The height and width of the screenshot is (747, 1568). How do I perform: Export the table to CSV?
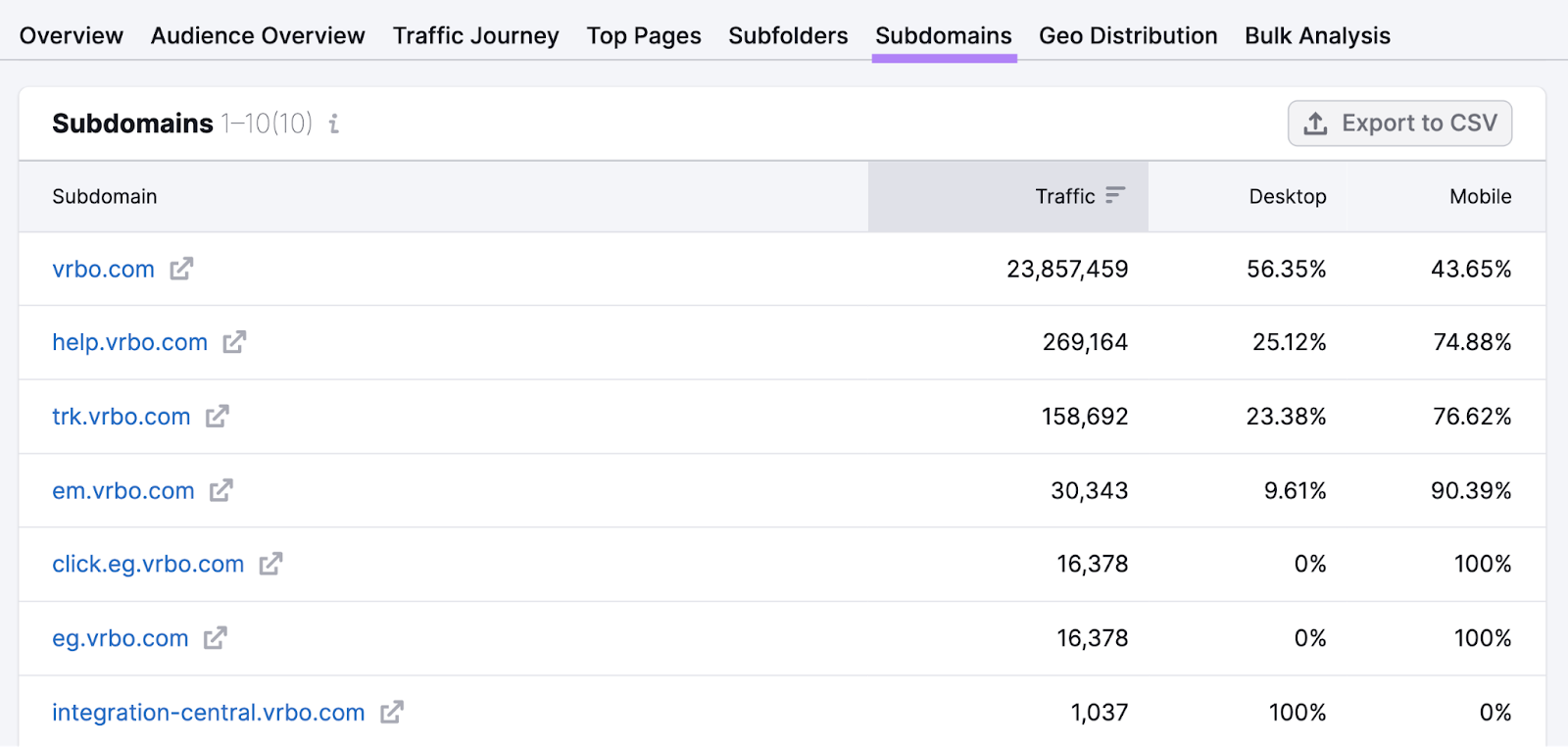click(1399, 124)
